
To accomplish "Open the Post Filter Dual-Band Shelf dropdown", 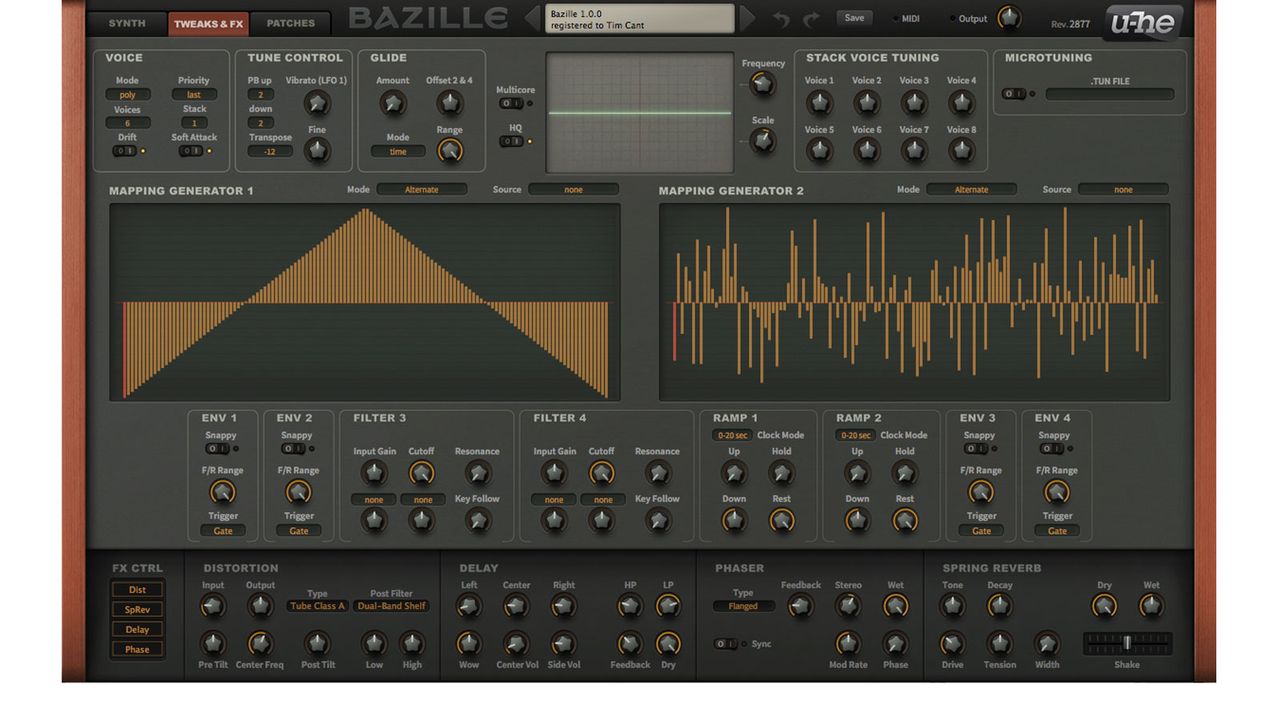I will [x=391, y=606].
